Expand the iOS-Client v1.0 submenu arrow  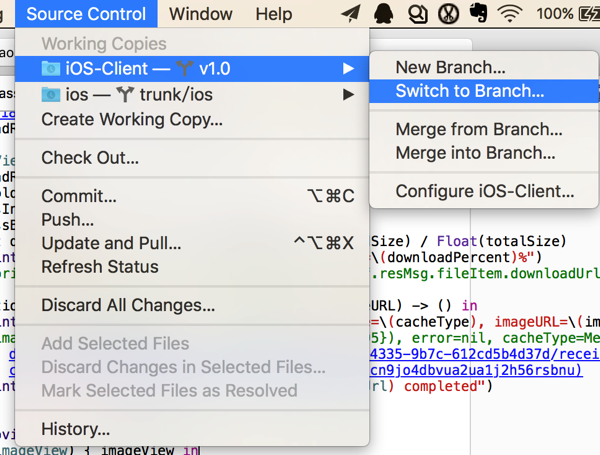coord(348,69)
